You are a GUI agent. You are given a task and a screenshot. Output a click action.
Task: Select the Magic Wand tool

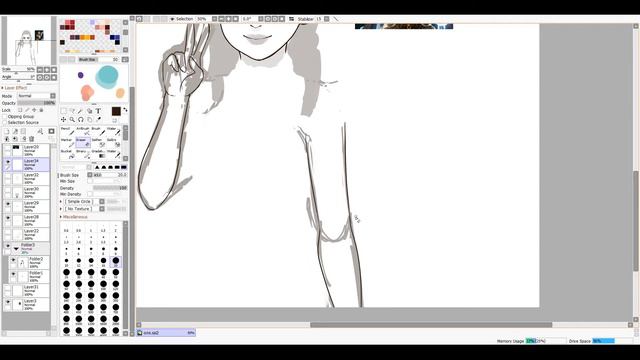[x=80, y=111]
